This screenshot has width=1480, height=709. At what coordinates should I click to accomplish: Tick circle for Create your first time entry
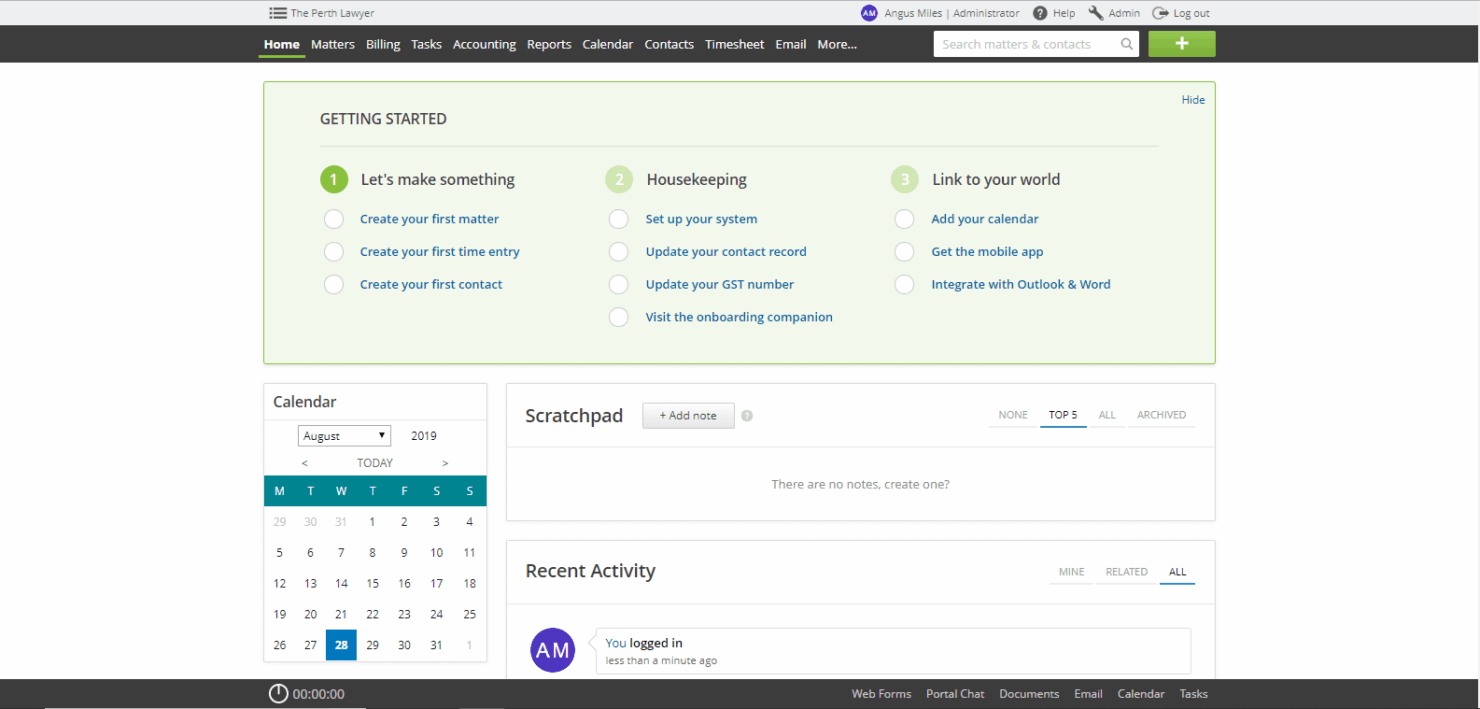click(334, 252)
